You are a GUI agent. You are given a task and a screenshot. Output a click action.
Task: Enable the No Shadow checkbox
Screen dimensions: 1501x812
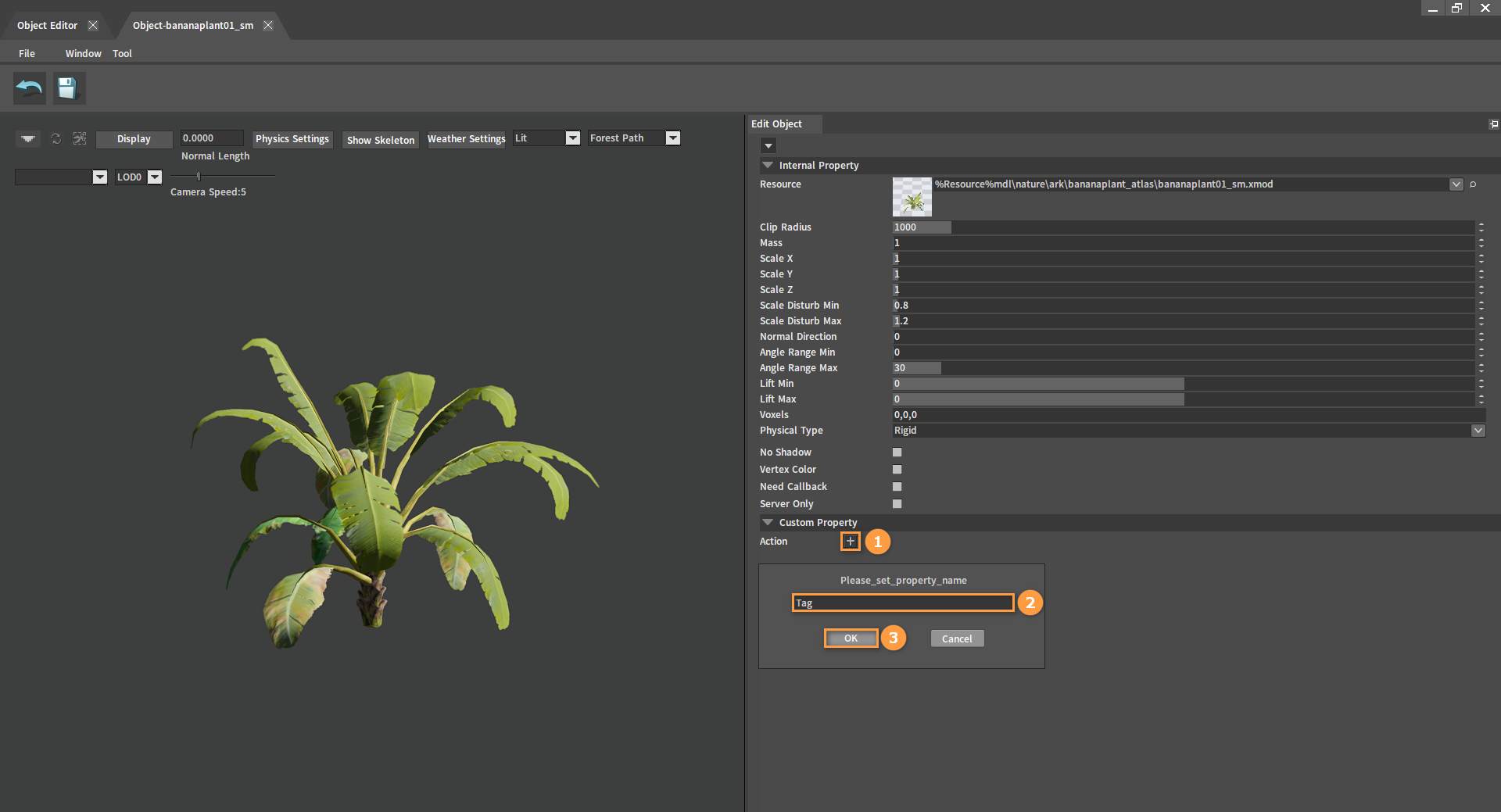click(897, 453)
